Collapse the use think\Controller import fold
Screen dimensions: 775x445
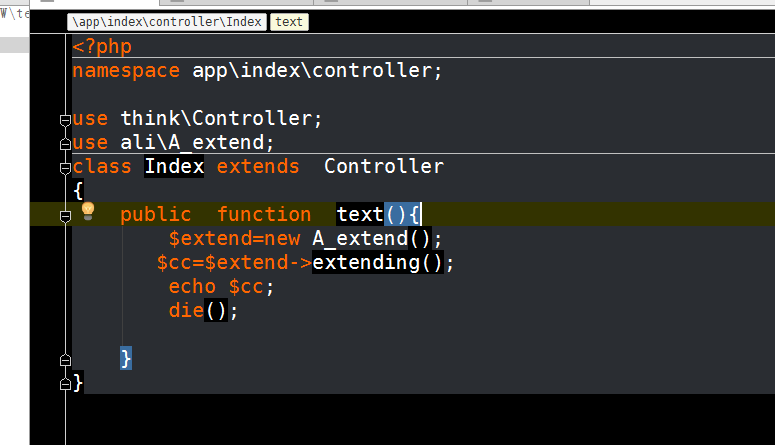(x=66, y=119)
